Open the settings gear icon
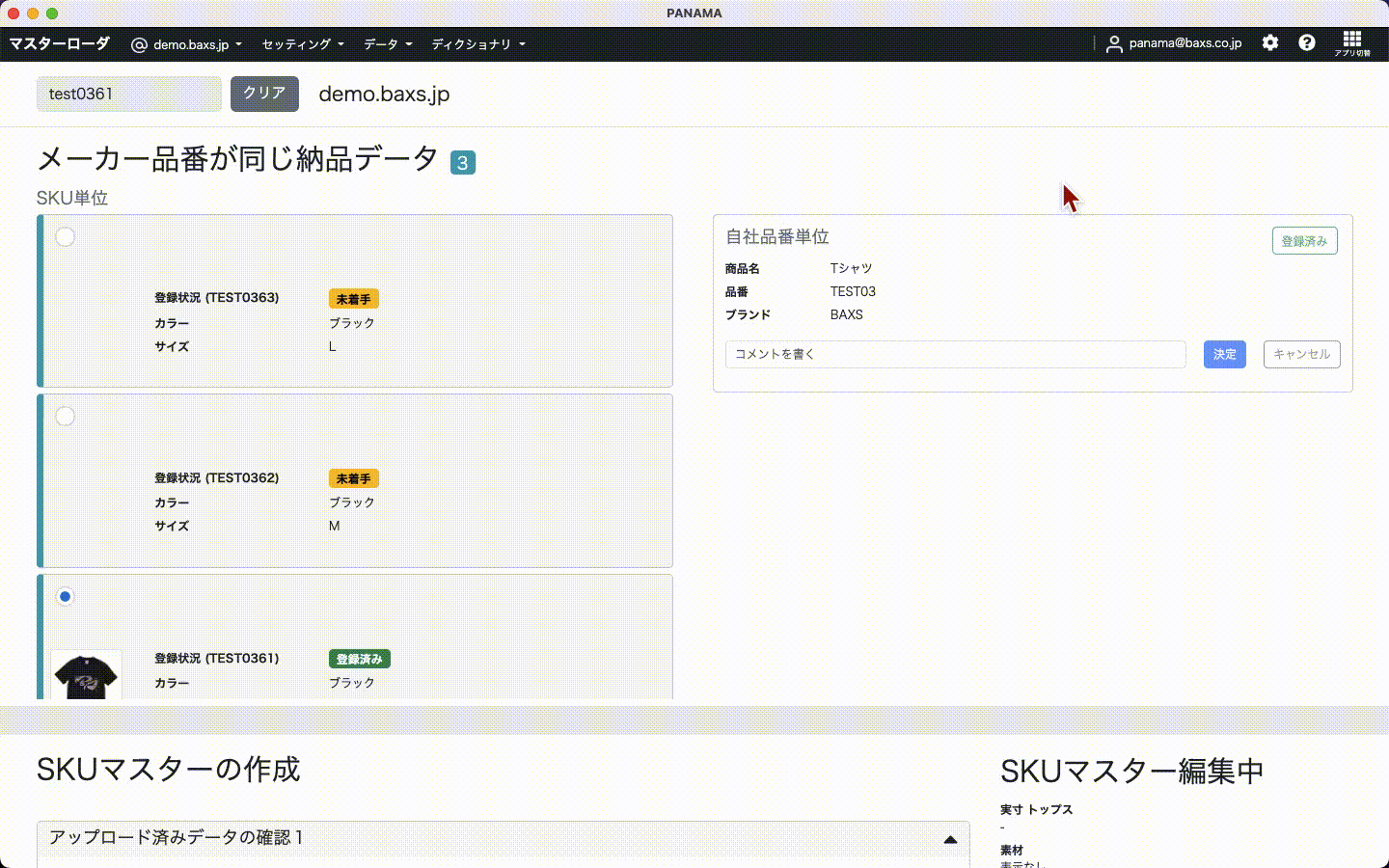This screenshot has height=868, width=1389. click(x=1270, y=42)
